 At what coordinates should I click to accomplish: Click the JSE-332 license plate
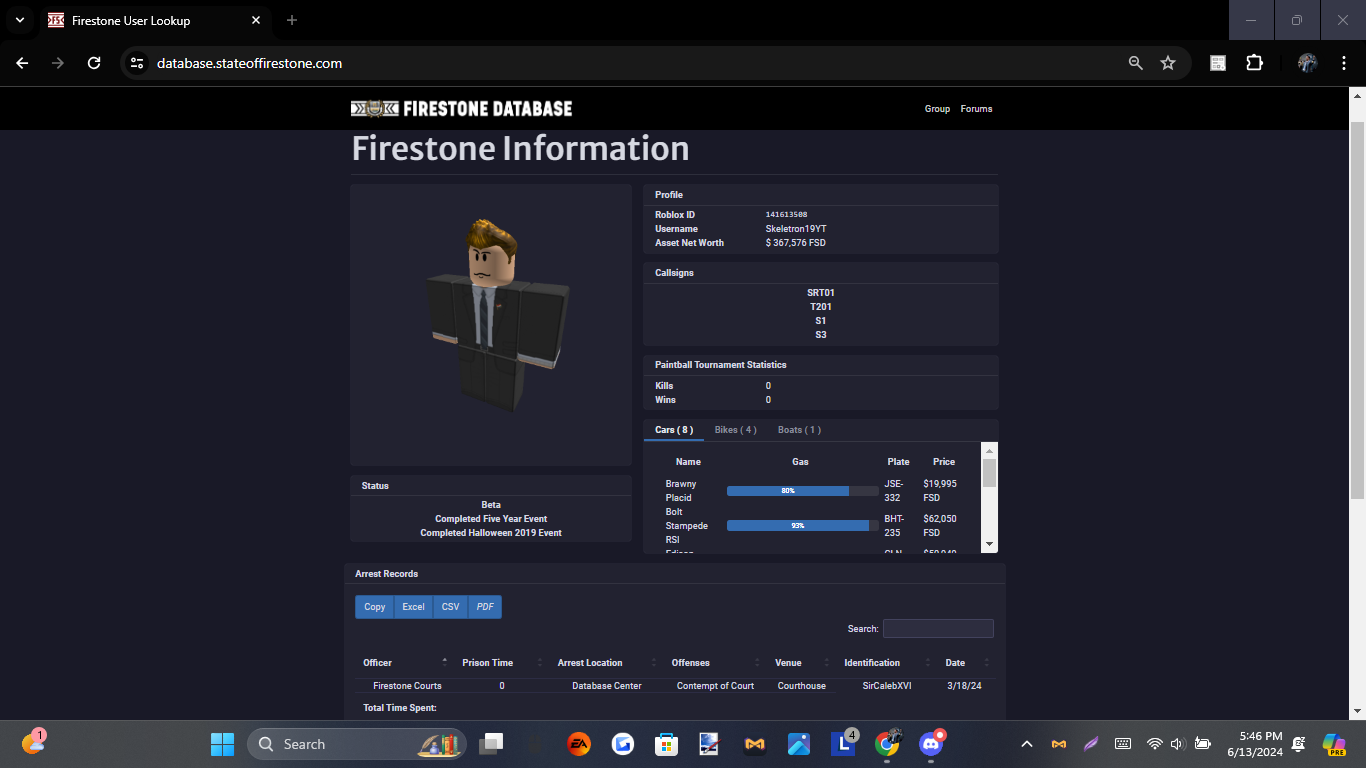tap(894, 491)
